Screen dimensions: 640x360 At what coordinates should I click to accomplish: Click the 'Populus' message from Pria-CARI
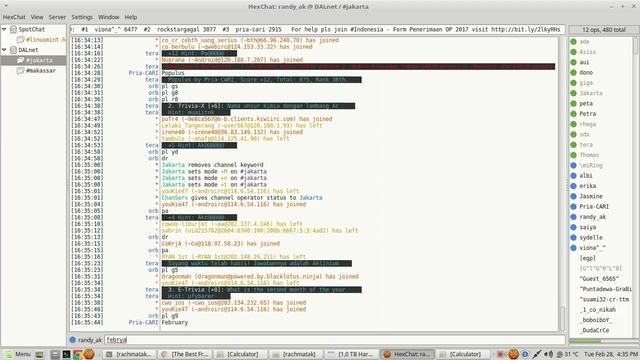[x=173, y=73]
